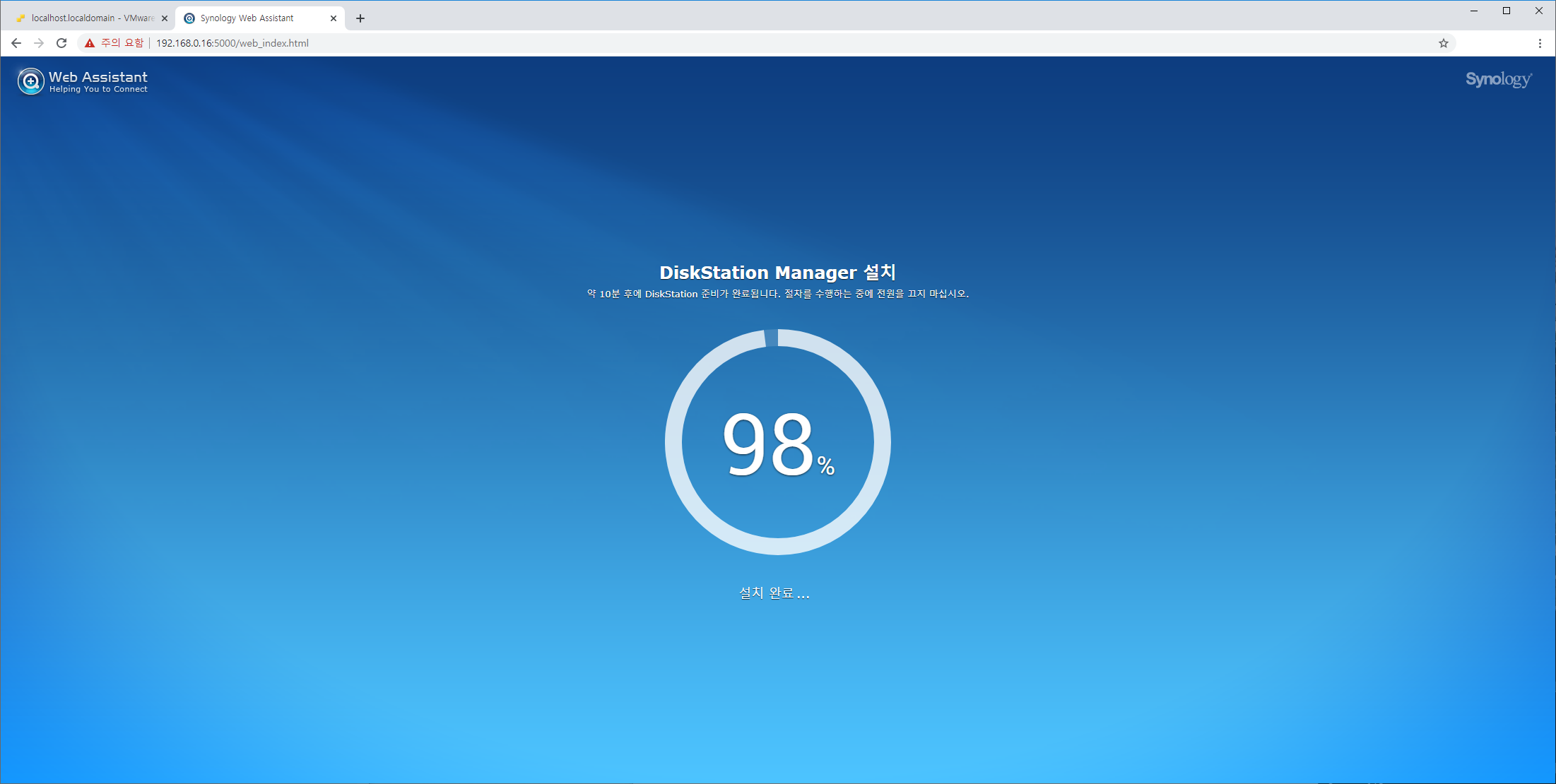
Task: Click the 98% progress number
Action: pos(778,444)
